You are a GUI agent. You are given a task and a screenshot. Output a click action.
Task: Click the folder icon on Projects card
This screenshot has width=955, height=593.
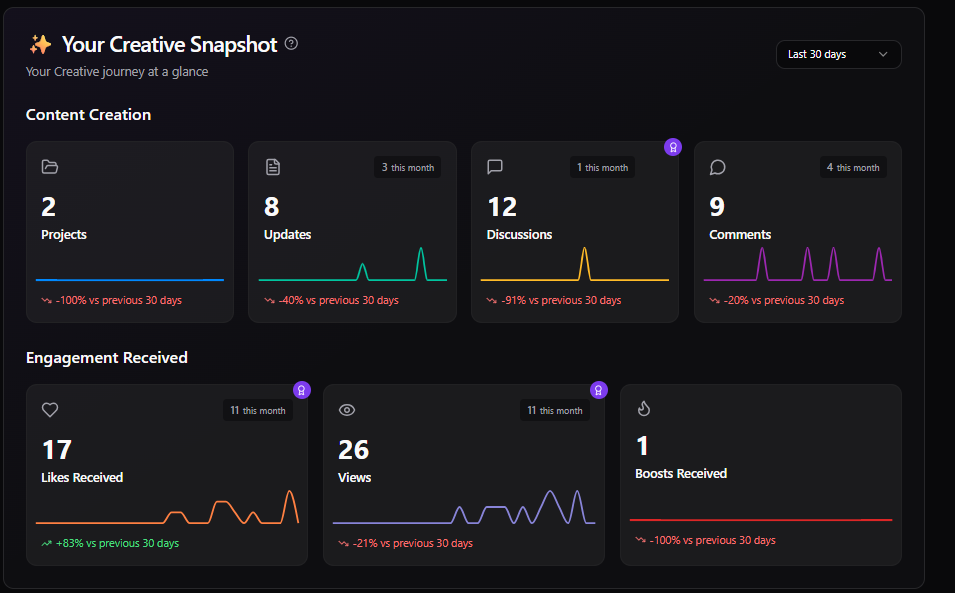[x=50, y=167]
